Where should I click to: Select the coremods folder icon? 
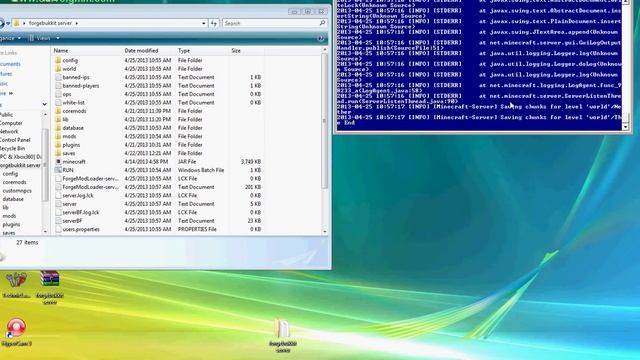[58, 111]
